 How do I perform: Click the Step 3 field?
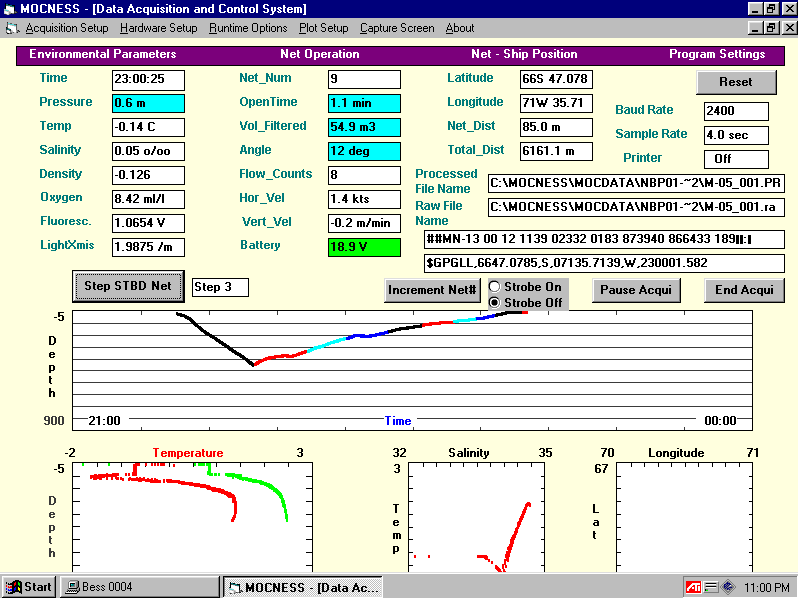tap(220, 287)
